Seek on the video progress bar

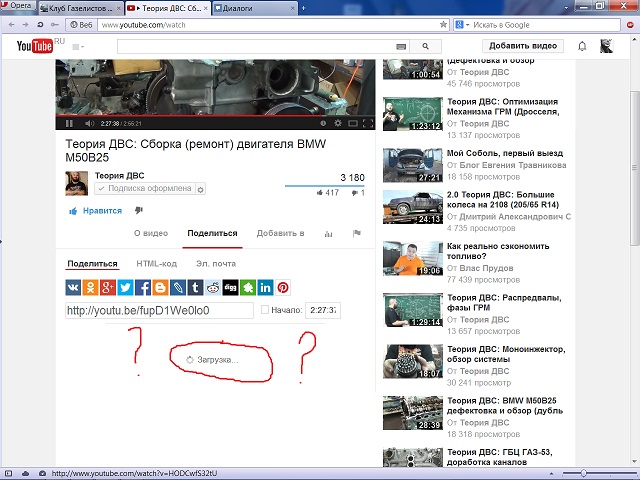point(215,116)
